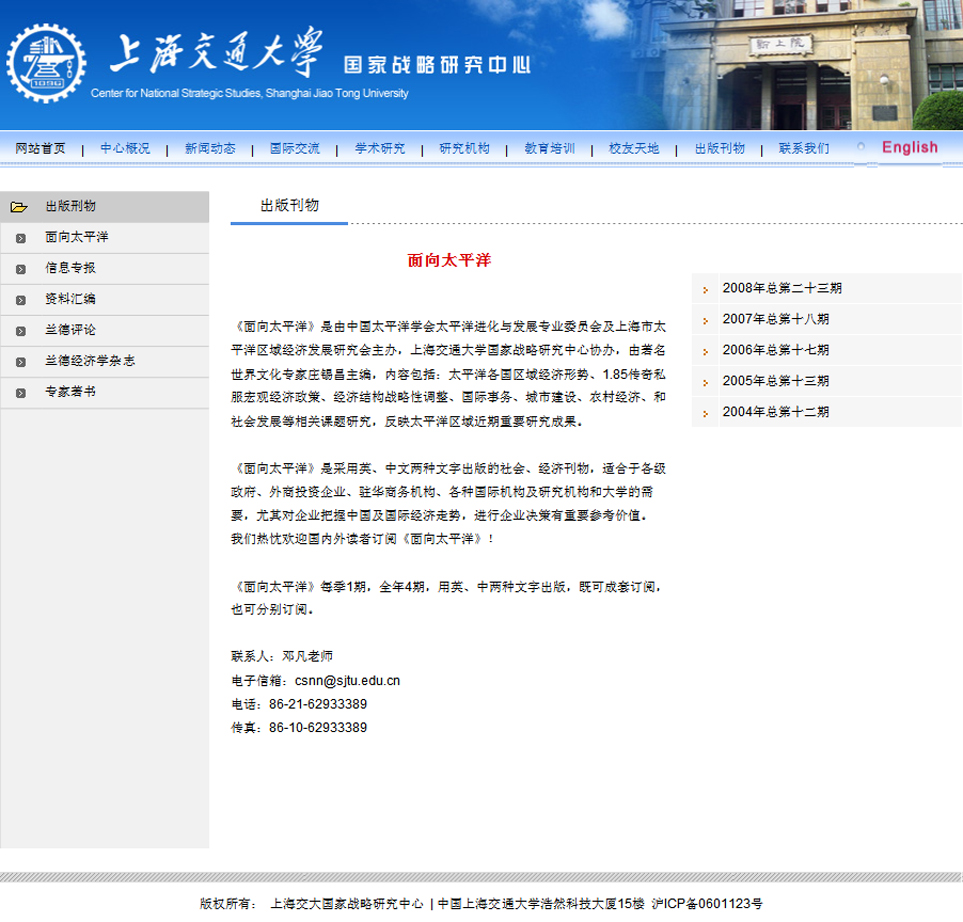Click the orange arrow beside 2008年总第二十三期
Screen dimensions: 963x922
[x=706, y=290]
